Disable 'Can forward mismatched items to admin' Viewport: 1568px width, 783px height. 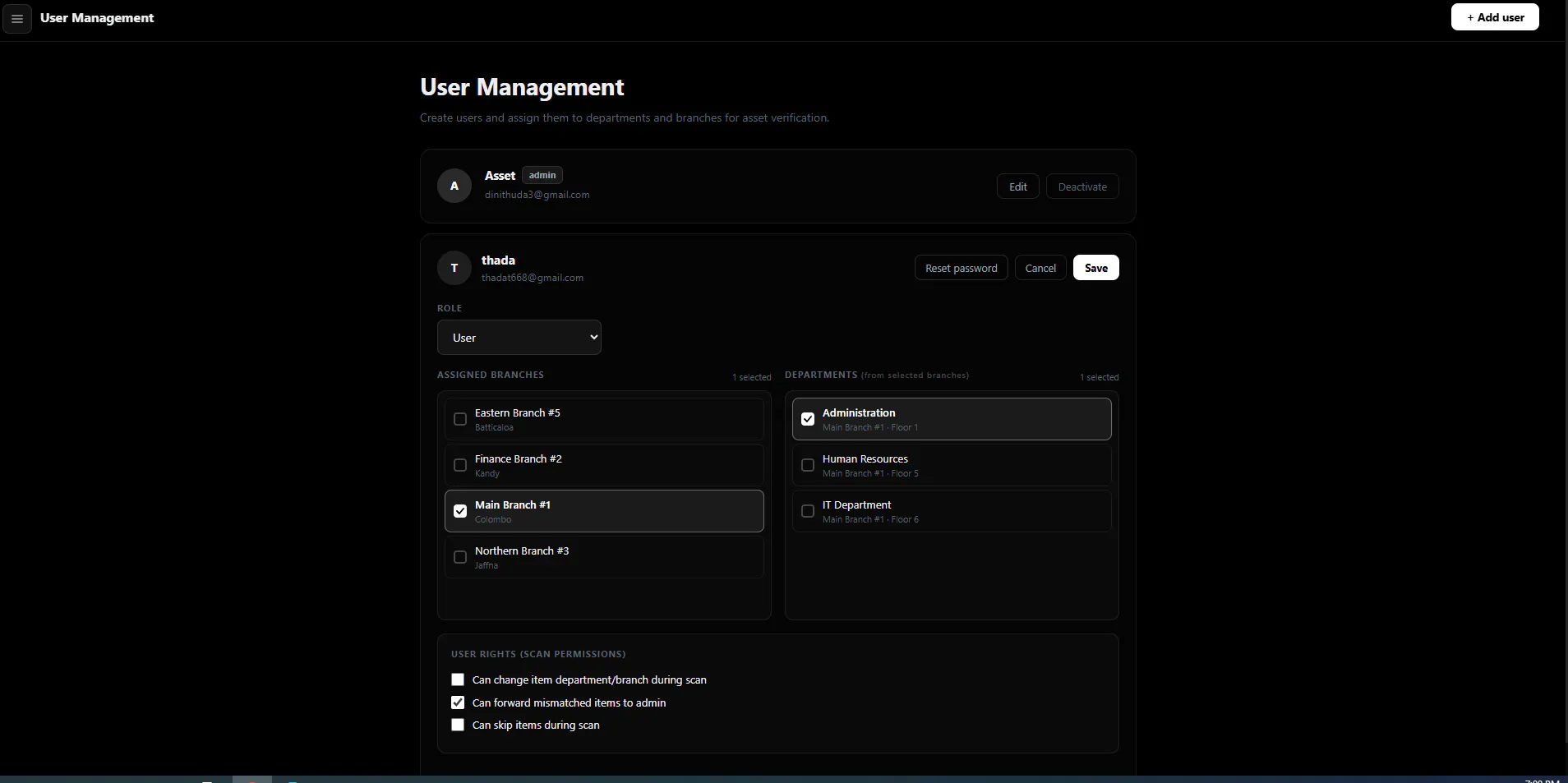coord(458,702)
